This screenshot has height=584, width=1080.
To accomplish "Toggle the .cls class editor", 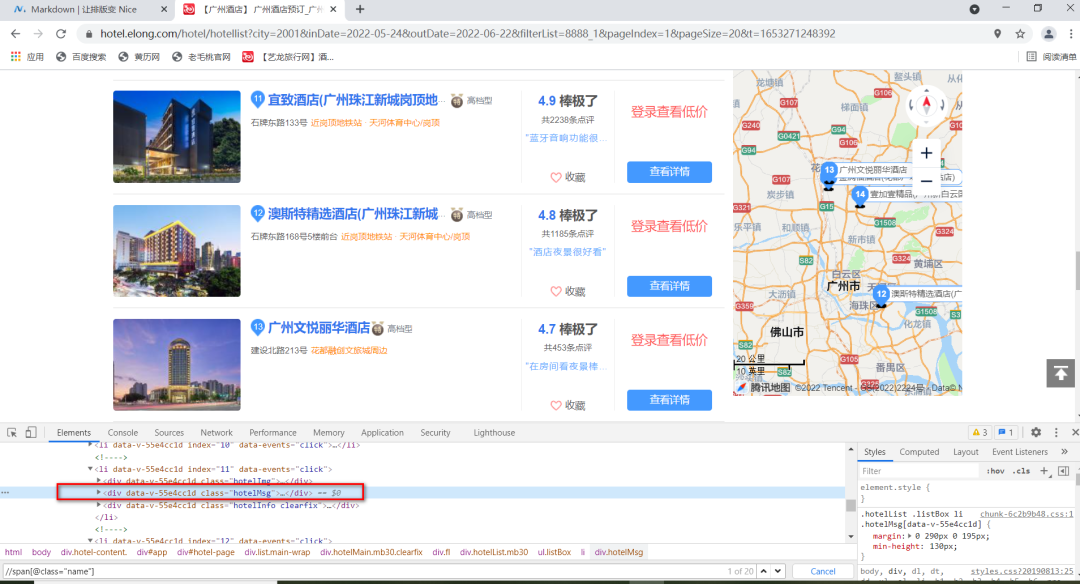I will 1023,471.
